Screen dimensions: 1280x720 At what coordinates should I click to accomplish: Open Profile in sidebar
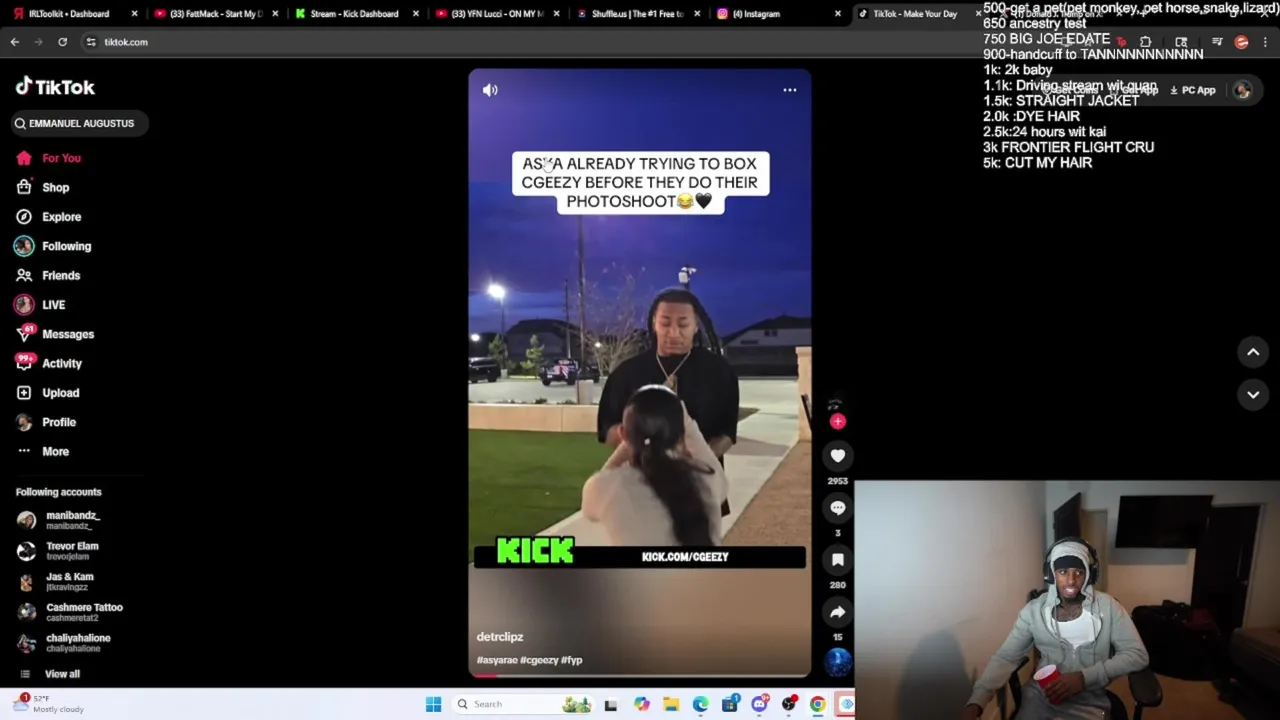point(46,422)
